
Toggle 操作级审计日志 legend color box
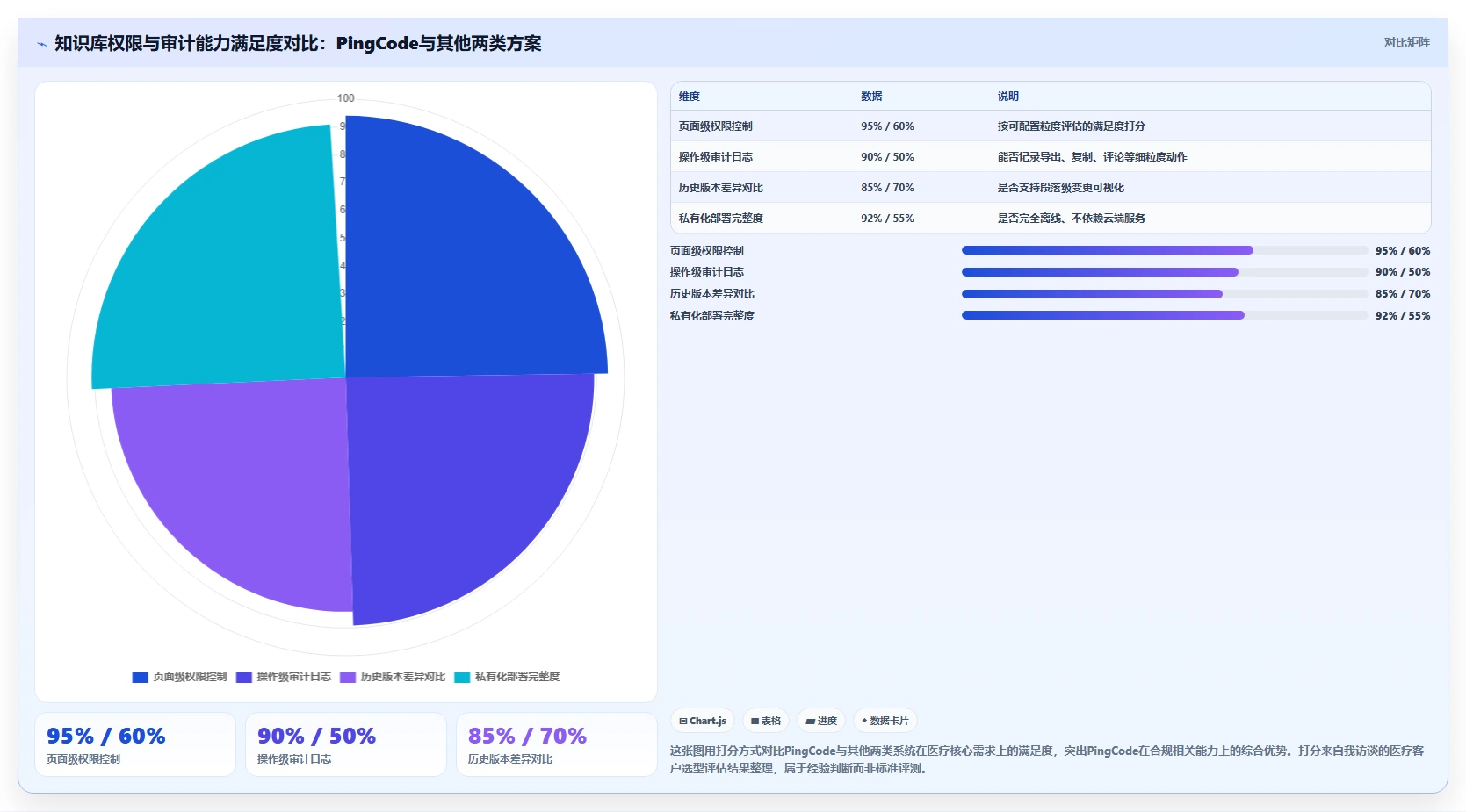(243, 677)
